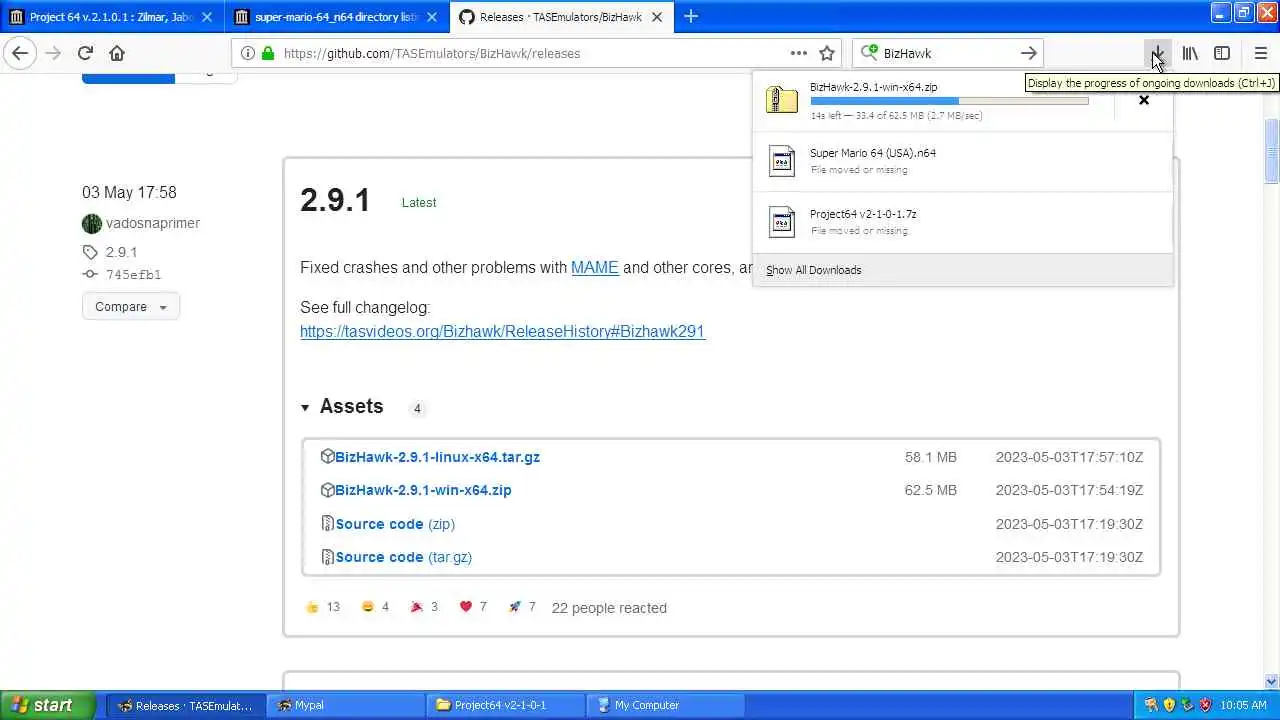Image resolution: width=1280 pixels, height=720 pixels.
Task: Open the 2.9.1 tag link
Action: [121, 252]
